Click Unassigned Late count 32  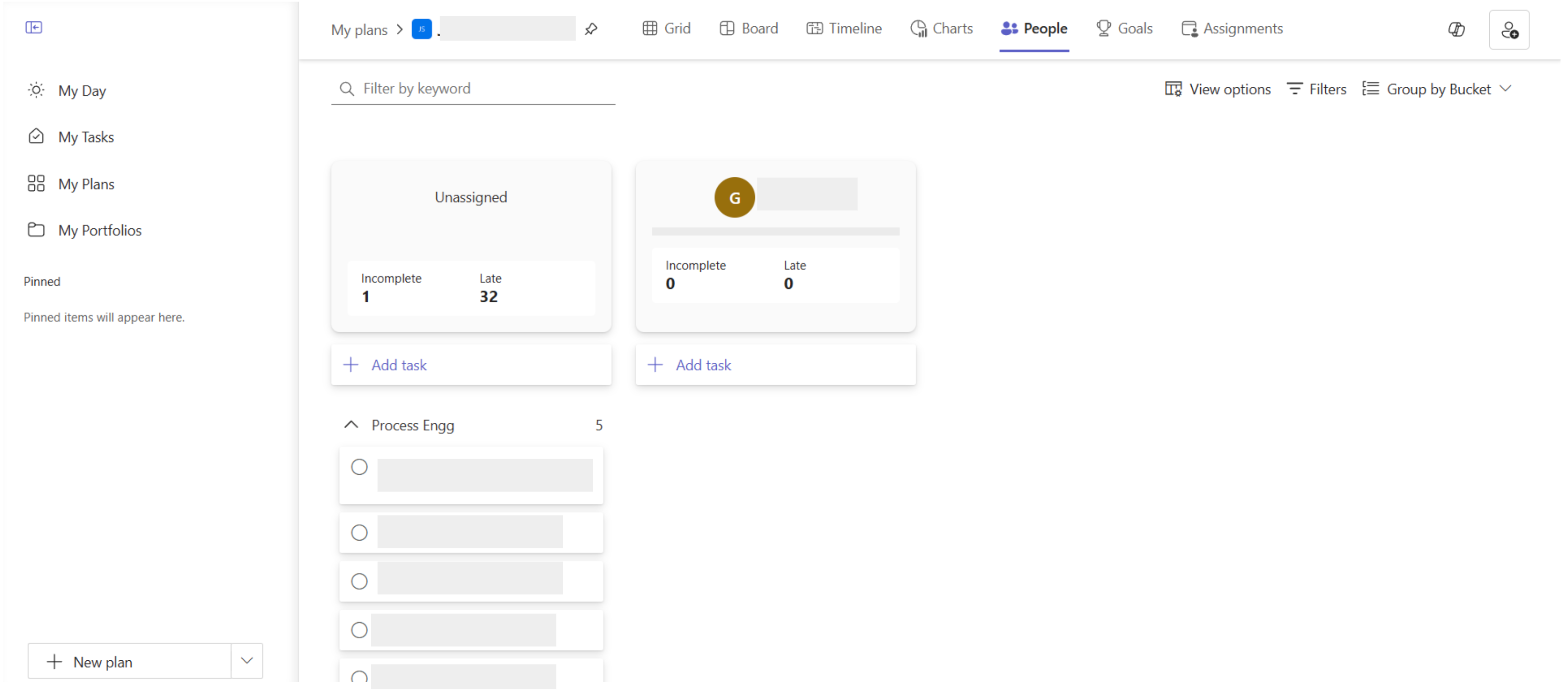(489, 297)
